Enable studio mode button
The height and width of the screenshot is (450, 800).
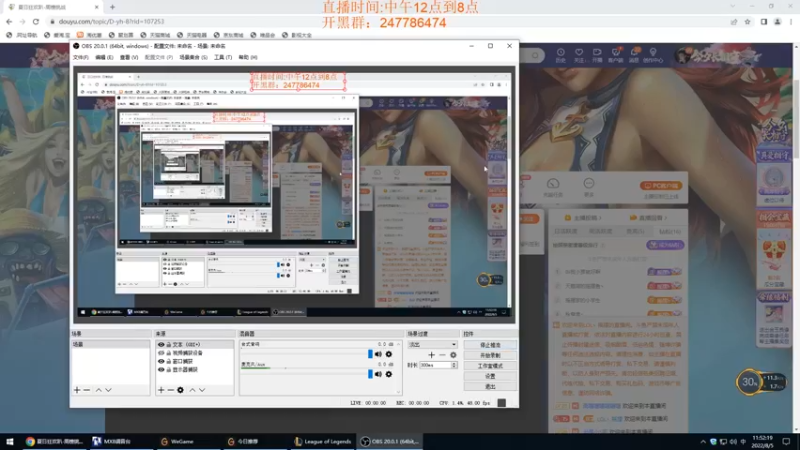tap(490, 366)
